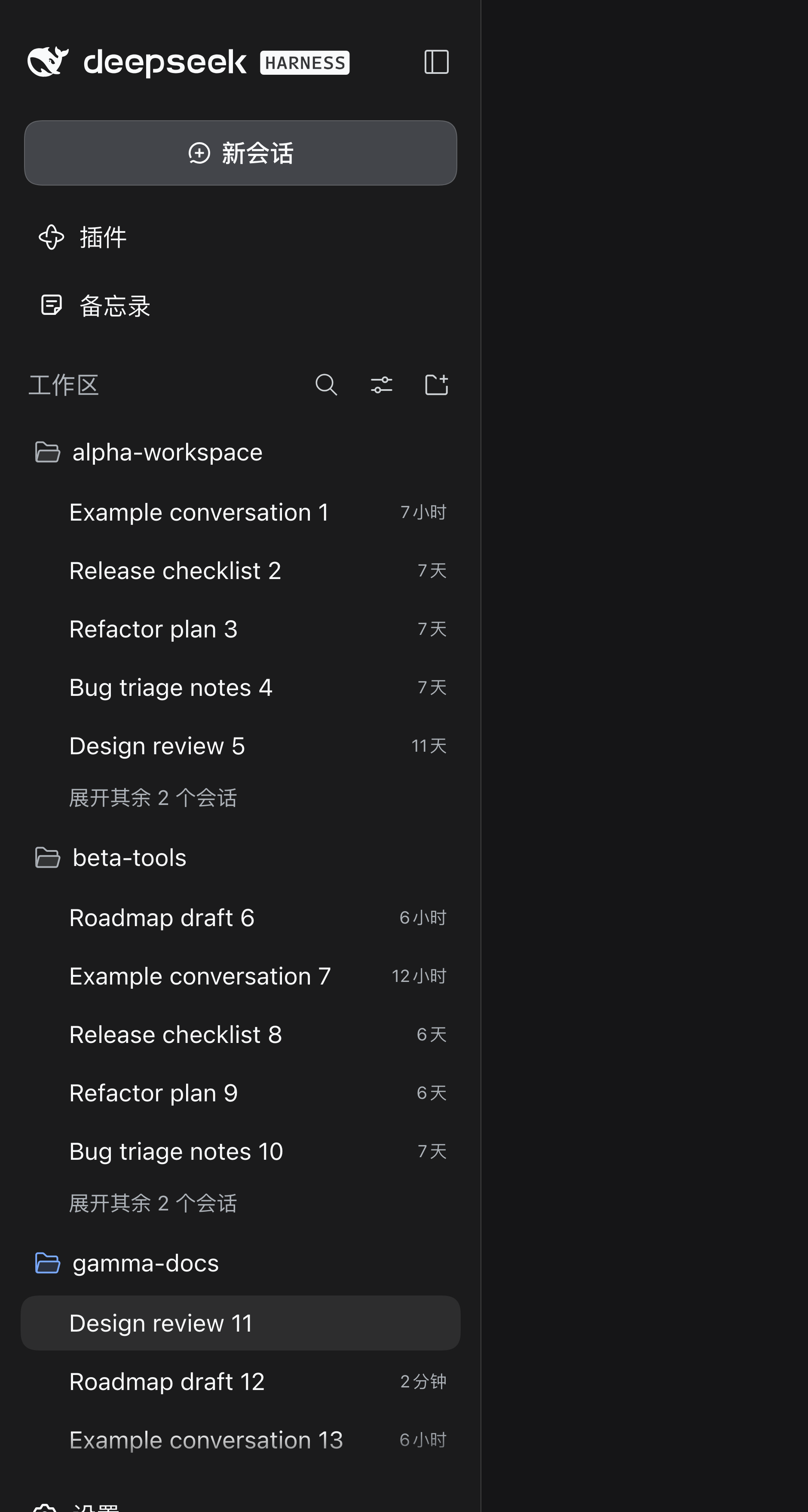This screenshot has width=808, height=1512.
Task: Collapse the gamma-docs folder
Action: tap(240, 1263)
